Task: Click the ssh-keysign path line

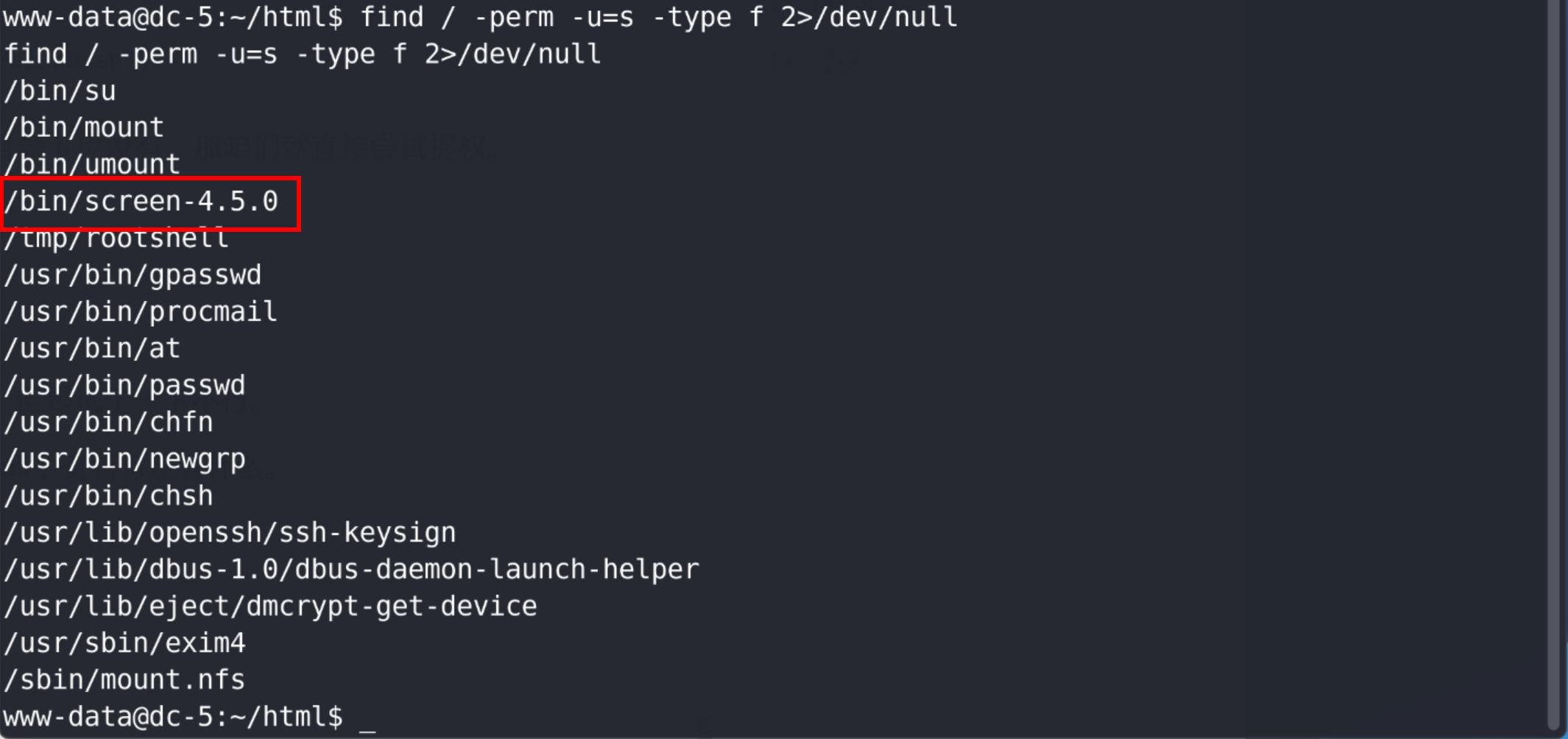Action: 230,533
